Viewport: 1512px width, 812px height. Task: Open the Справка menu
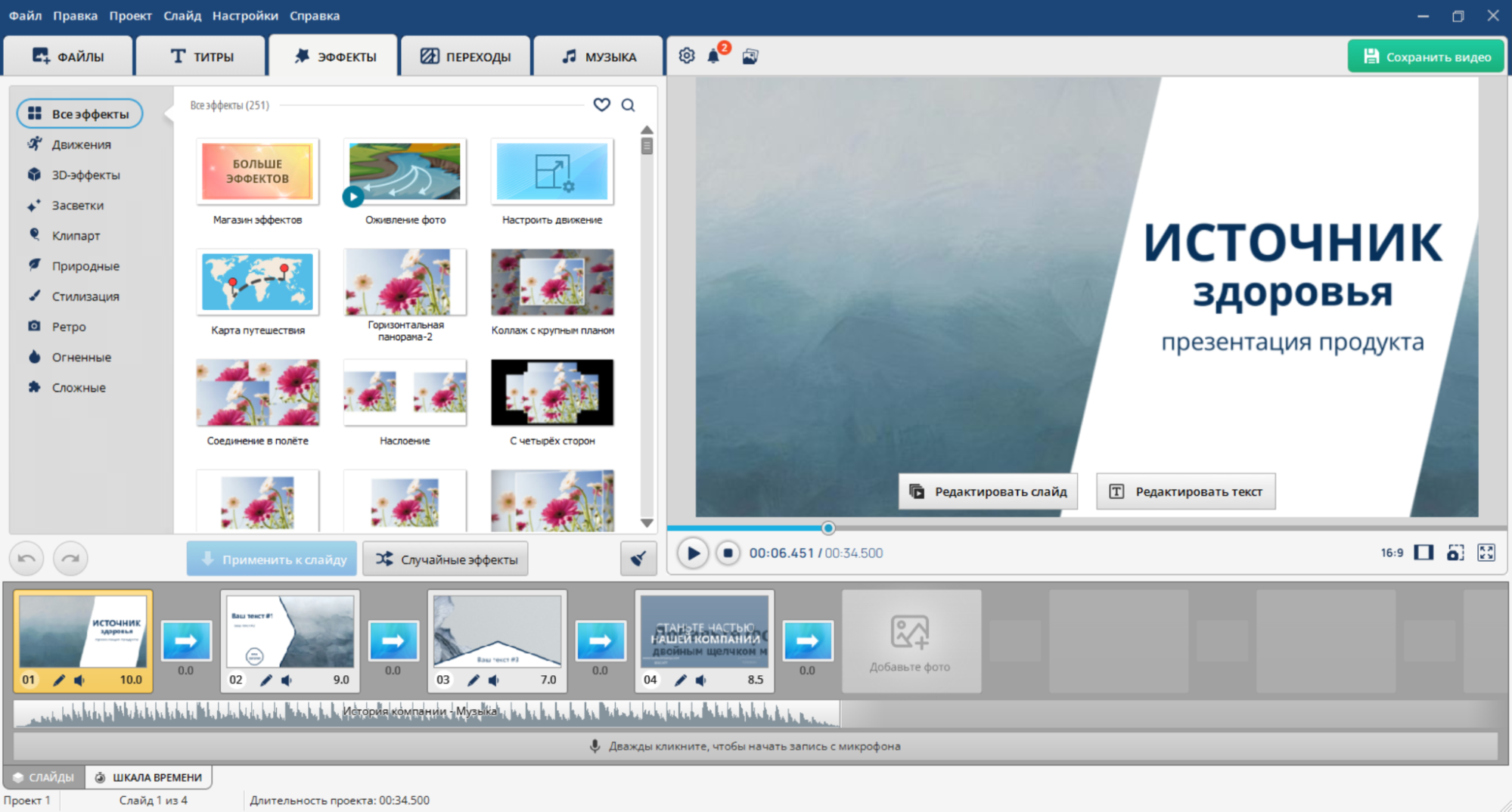(314, 15)
